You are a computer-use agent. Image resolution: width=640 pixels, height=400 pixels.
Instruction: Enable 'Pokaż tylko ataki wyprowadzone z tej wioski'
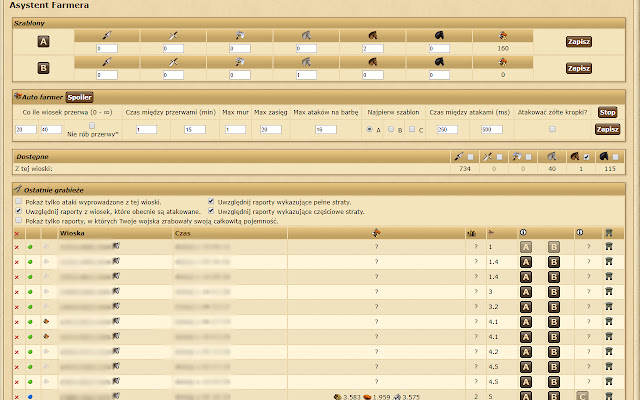coord(19,201)
